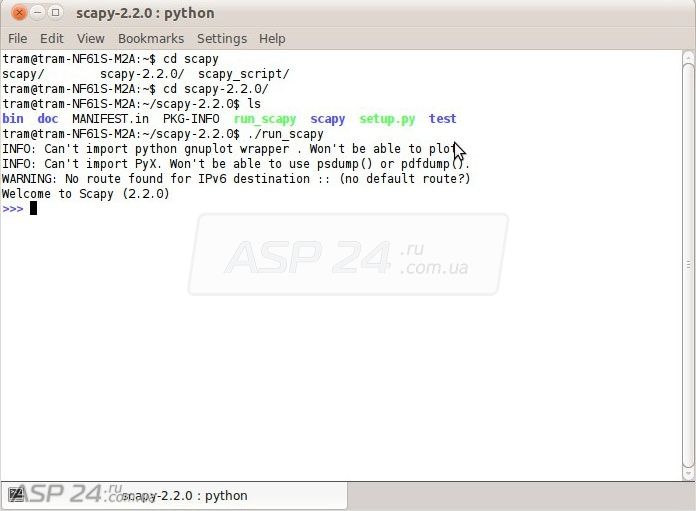
Task: Click the blue 'bin' directory name
Action: (x=13, y=119)
